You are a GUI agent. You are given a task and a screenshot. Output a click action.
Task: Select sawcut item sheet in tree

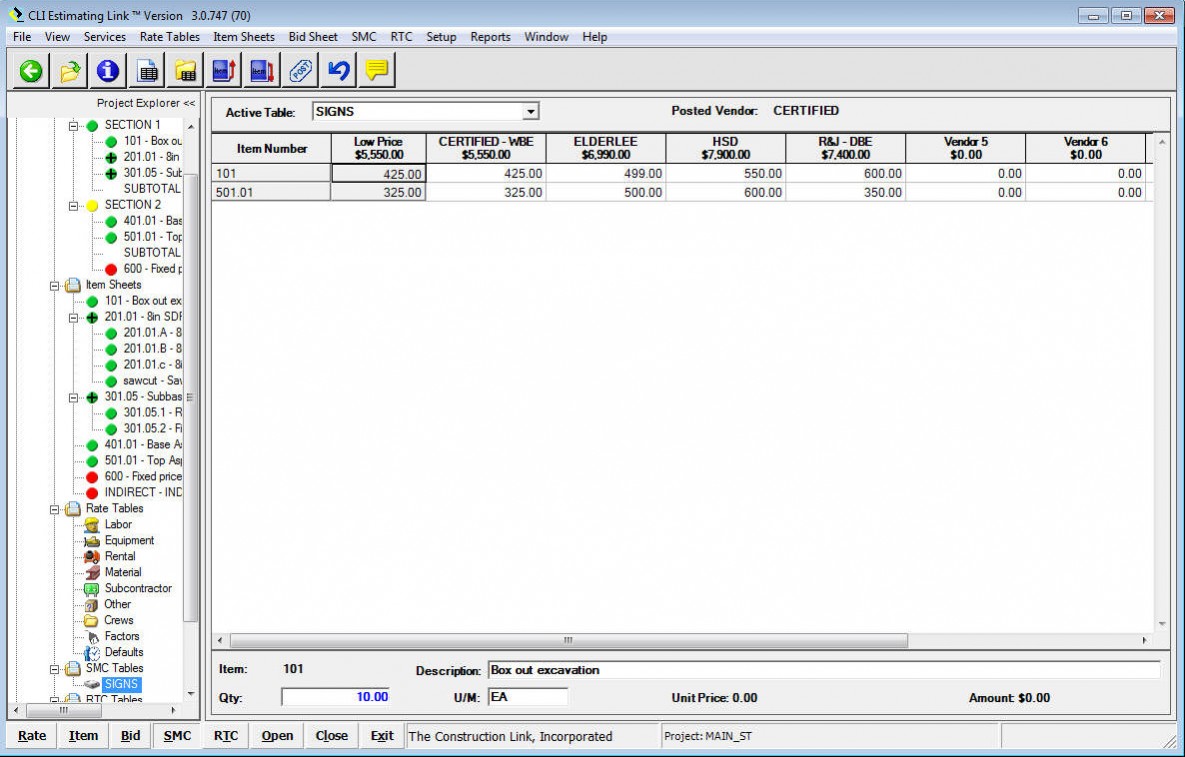153,381
